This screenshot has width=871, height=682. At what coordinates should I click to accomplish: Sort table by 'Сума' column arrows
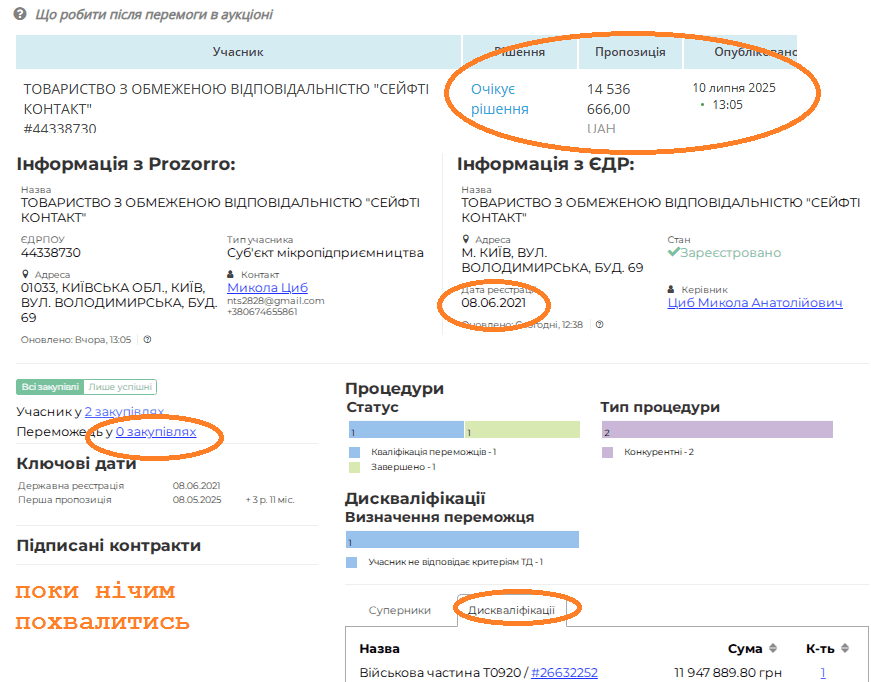point(772,649)
